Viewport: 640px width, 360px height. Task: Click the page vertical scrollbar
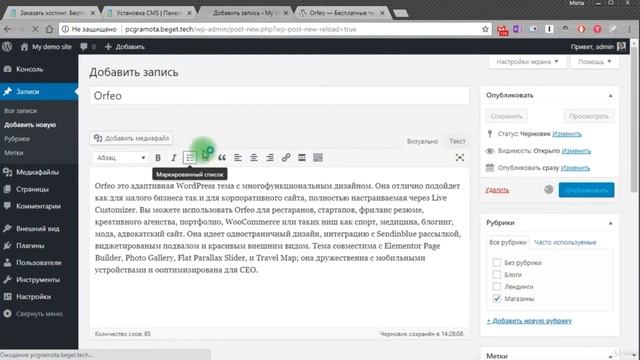[x=634, y=118]
